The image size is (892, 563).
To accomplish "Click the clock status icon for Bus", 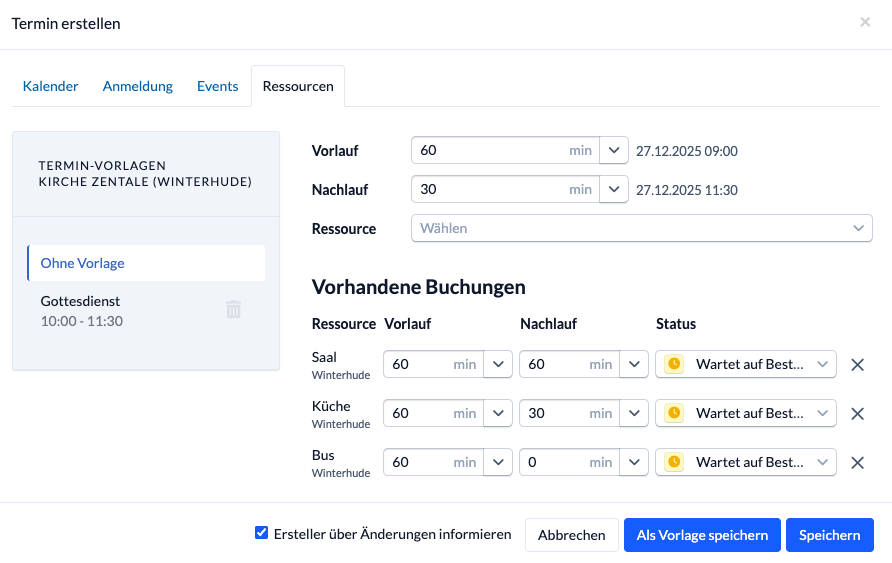I will [x=674, y=462].
